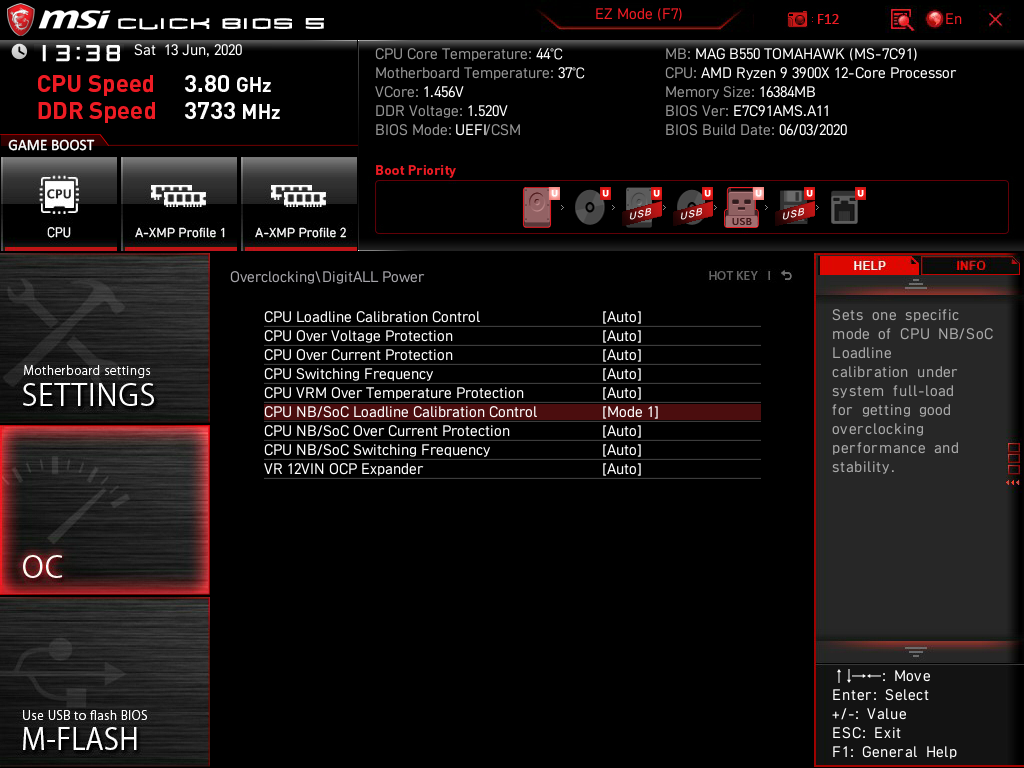
Task: Open CPU NB/SoC Loadline Calibration Mode 1 value
Action: coord(630,412)
